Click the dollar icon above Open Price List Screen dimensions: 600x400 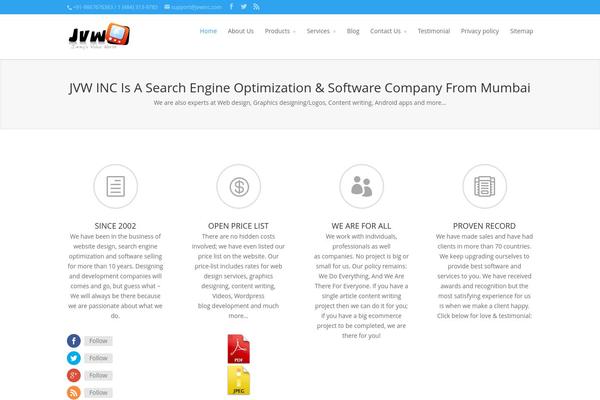239,186
